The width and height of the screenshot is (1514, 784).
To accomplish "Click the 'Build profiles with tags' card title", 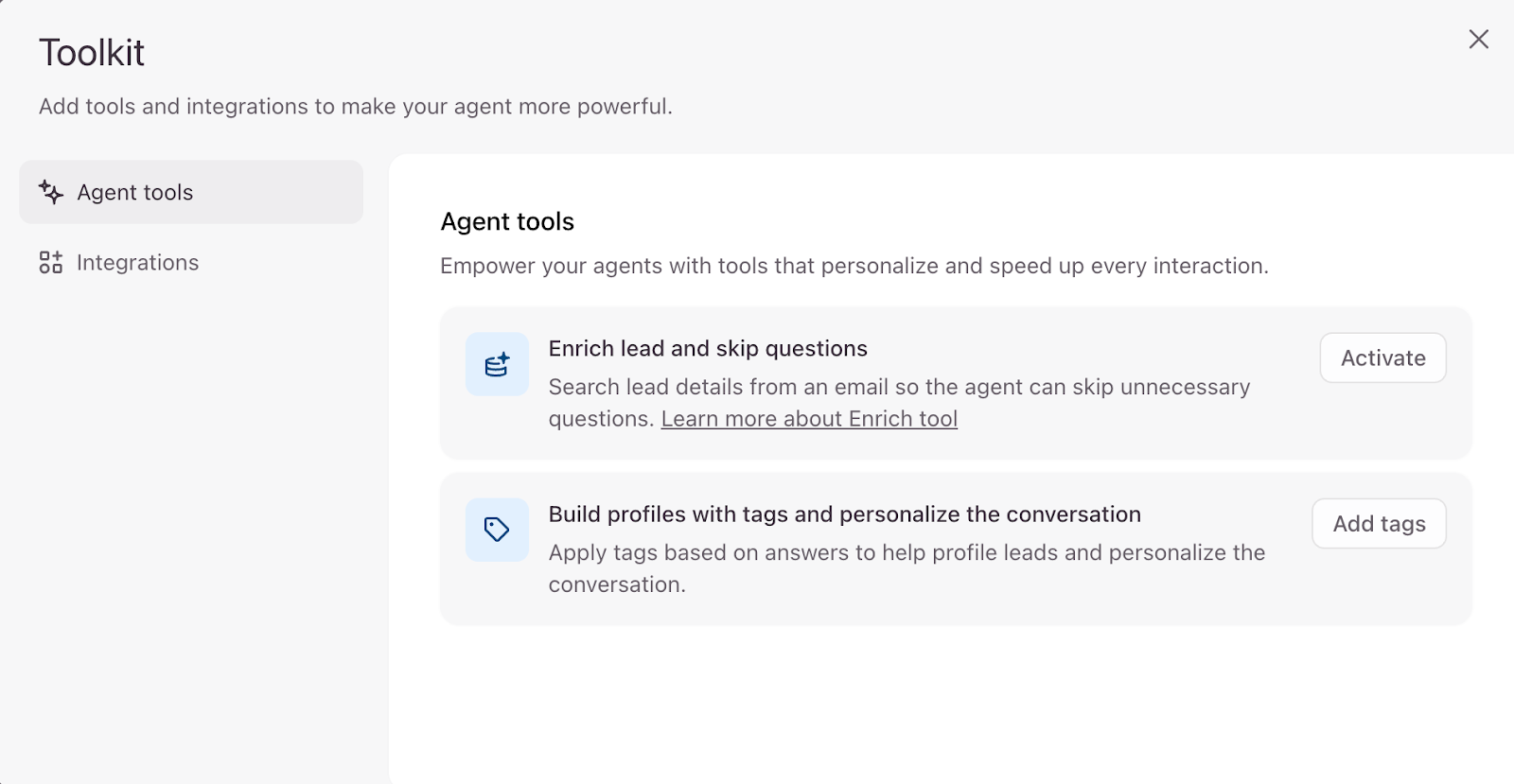I will [844, 514].
